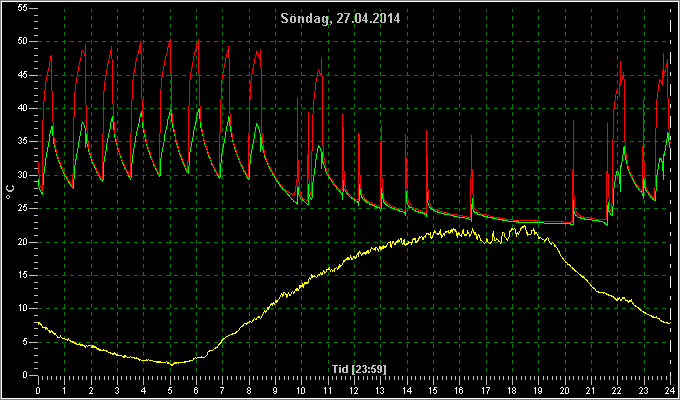Select hour 12 on the time axis
The width and height of the screenshot is (680, 400).
click(x=354, y=390)
